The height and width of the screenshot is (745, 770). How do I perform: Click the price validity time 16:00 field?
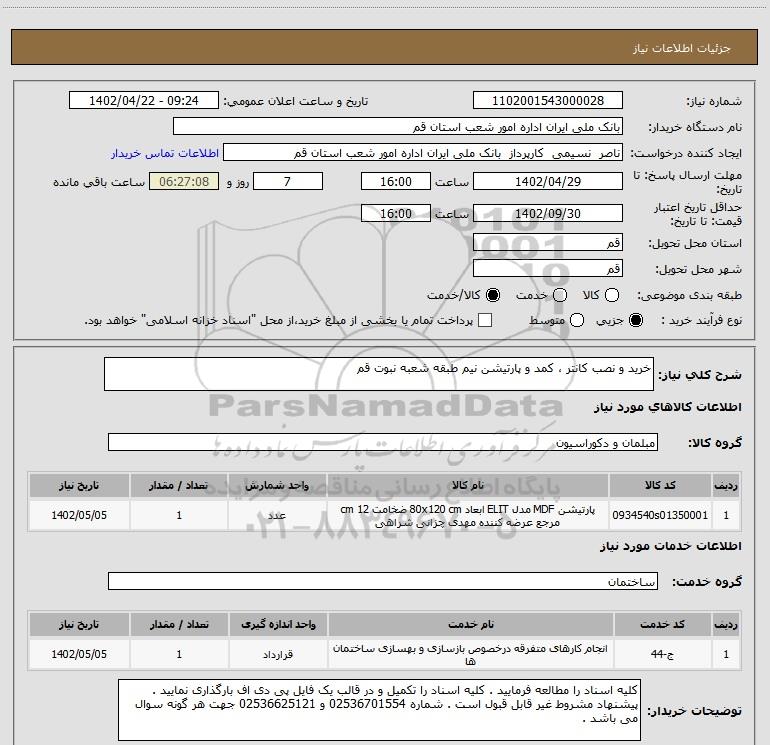[x=396, y=214]
